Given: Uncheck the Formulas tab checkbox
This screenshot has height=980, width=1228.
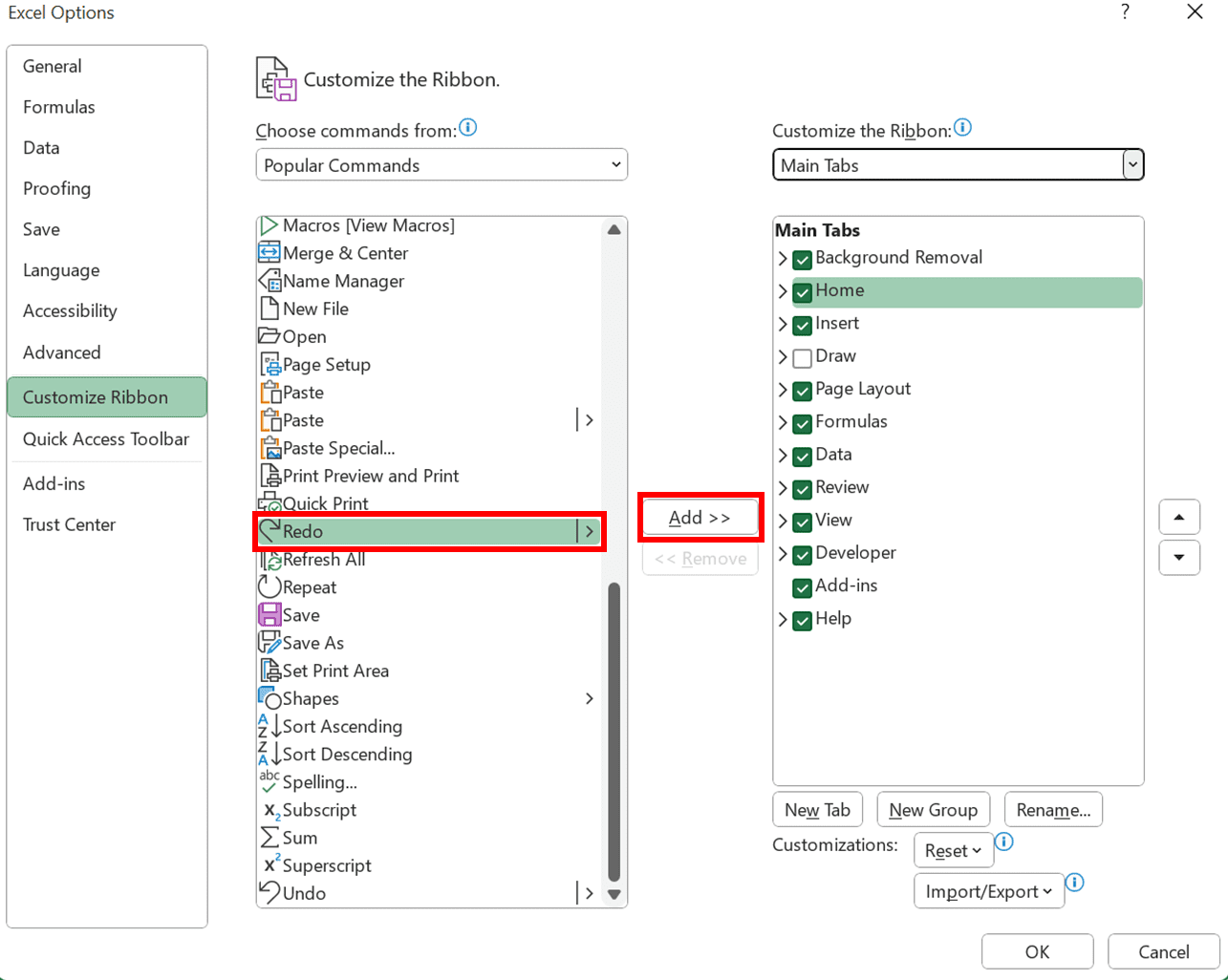Looking at the screenshot, I should tap(803, 423).
